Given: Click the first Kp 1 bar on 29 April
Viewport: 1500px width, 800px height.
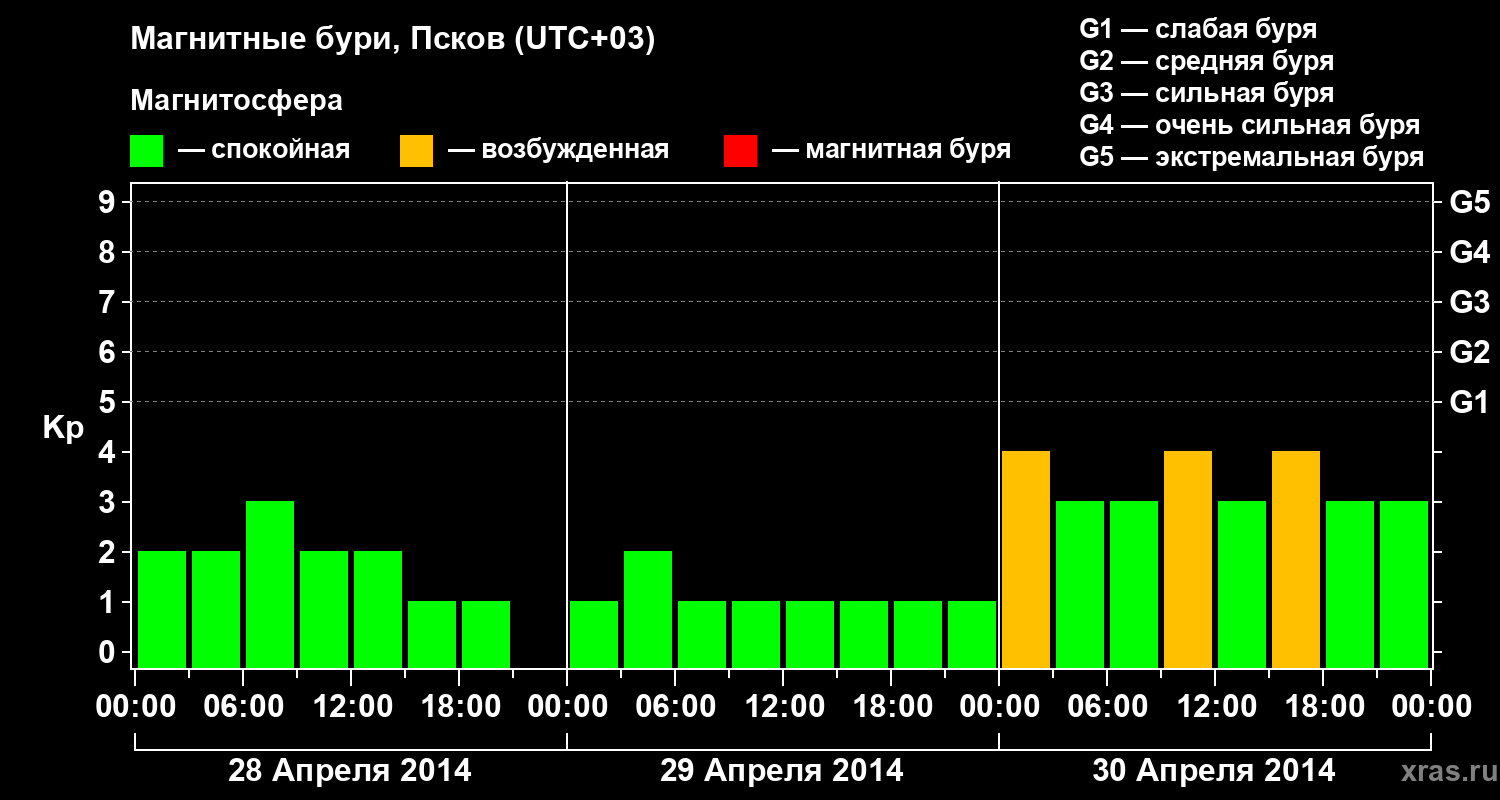Looking at the screenshot, I should (x=594, y=634).
